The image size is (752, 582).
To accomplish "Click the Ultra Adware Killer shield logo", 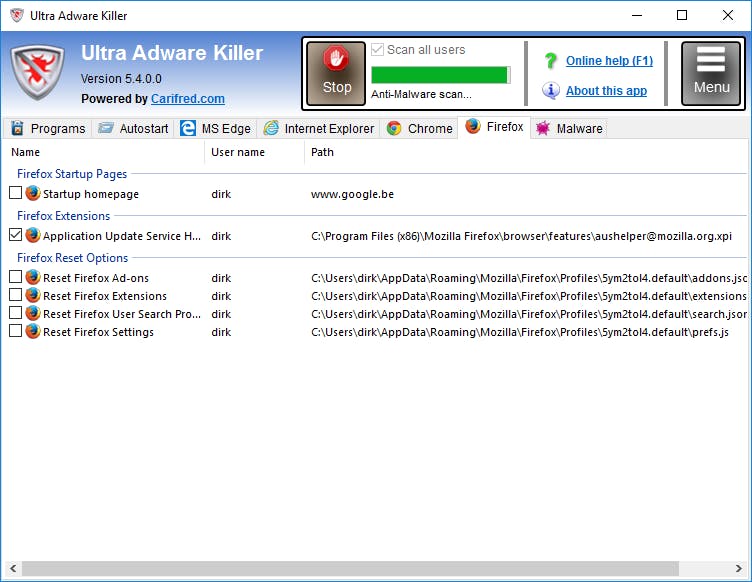I will click(37, 72).
